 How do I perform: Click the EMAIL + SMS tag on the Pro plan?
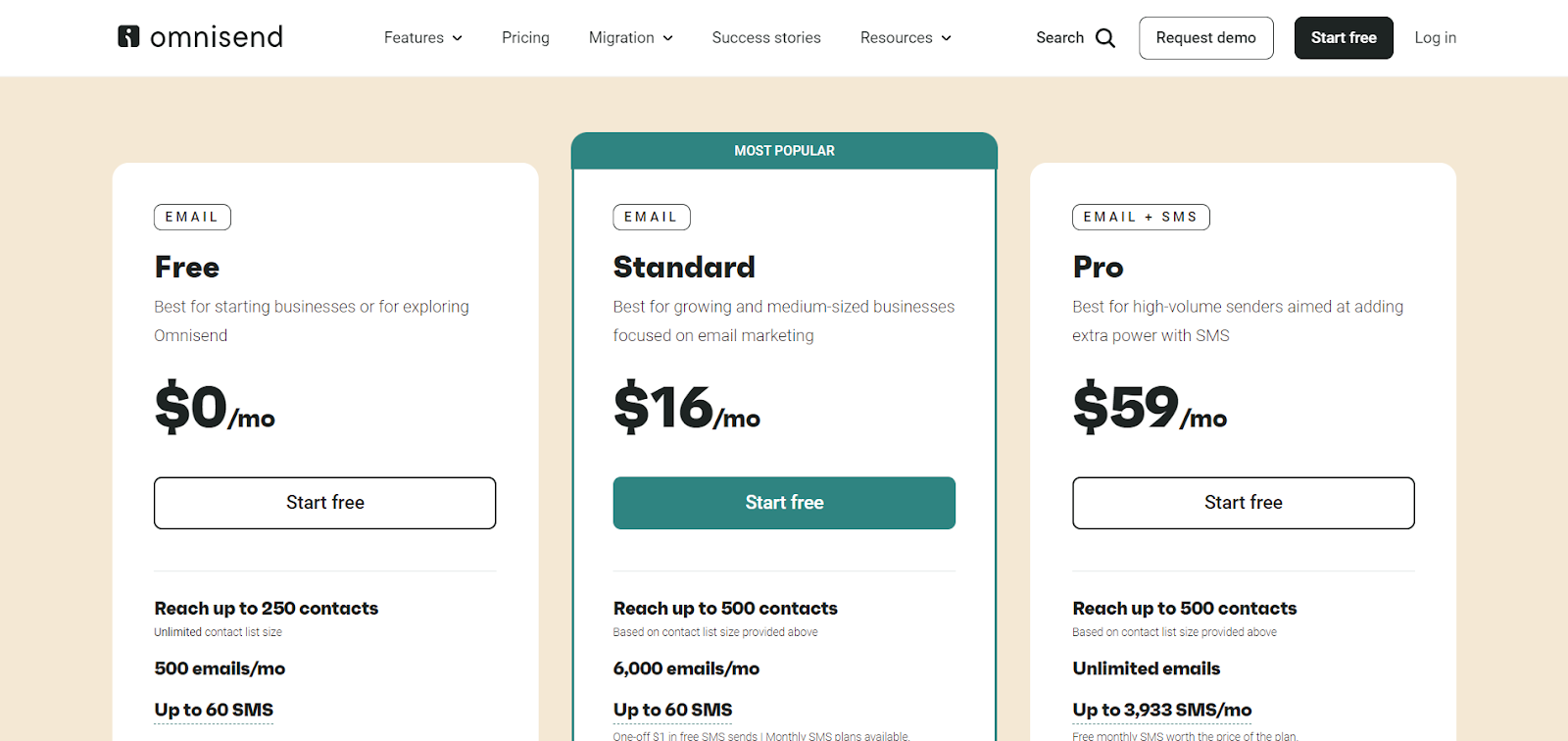coord(1140,217)
